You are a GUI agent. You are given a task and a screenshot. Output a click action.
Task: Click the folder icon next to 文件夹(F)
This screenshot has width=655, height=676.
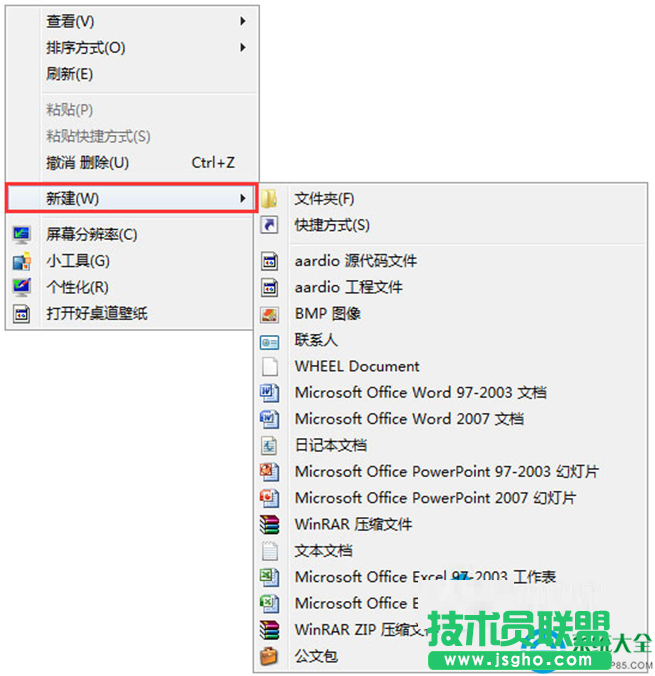(269, 199)
